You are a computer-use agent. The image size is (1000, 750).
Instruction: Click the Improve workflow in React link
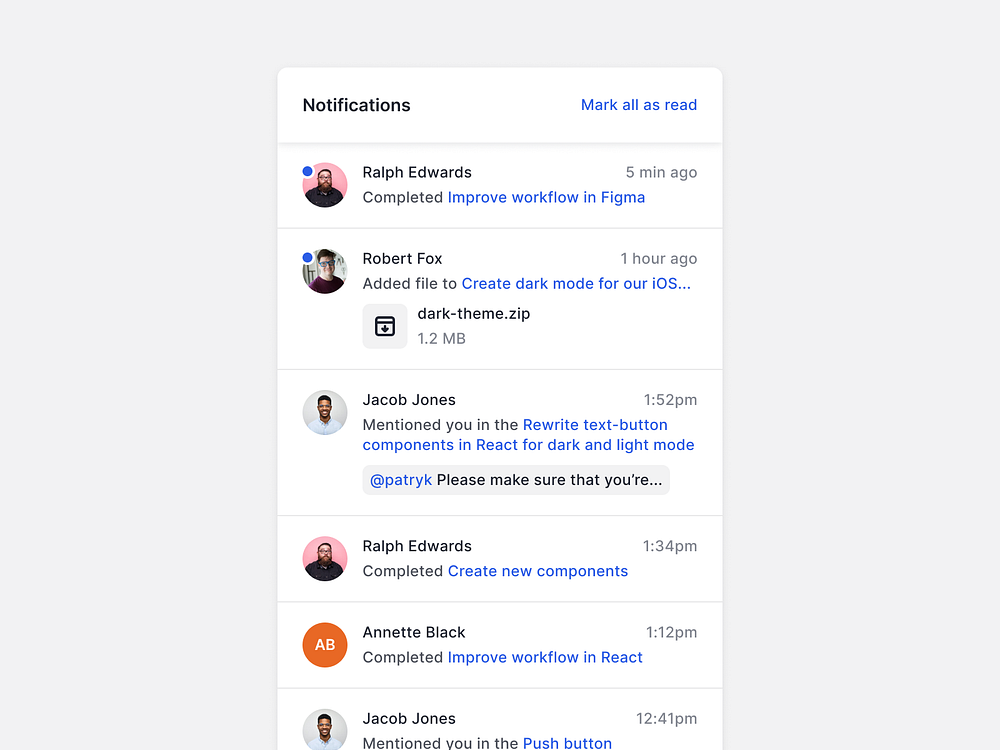544,657
